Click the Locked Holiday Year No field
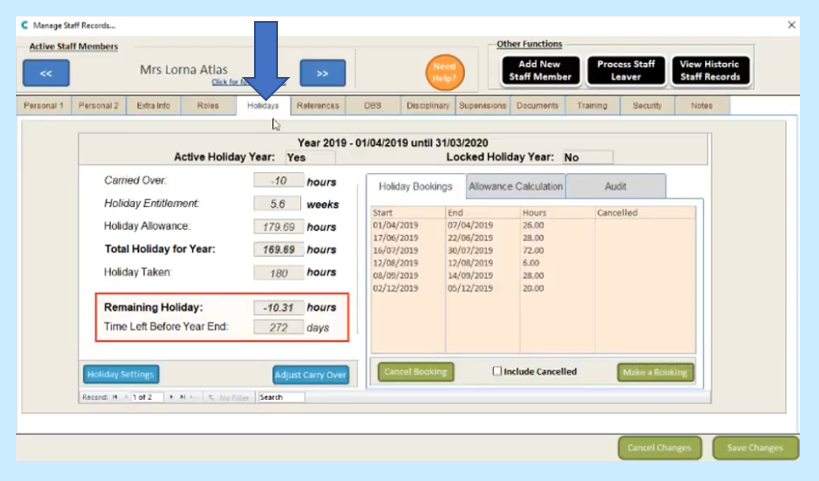 tap(588, 157)
